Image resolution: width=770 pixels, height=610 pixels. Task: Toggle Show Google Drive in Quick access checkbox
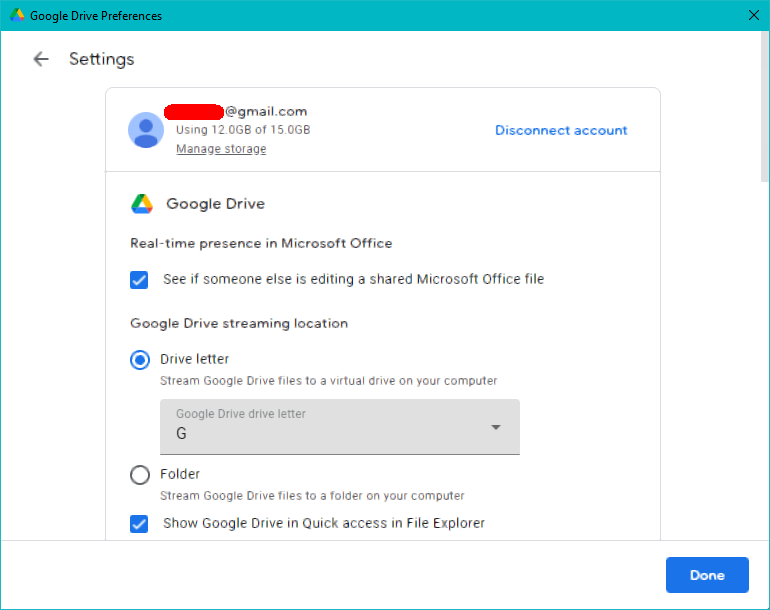[x=139, y=524]
